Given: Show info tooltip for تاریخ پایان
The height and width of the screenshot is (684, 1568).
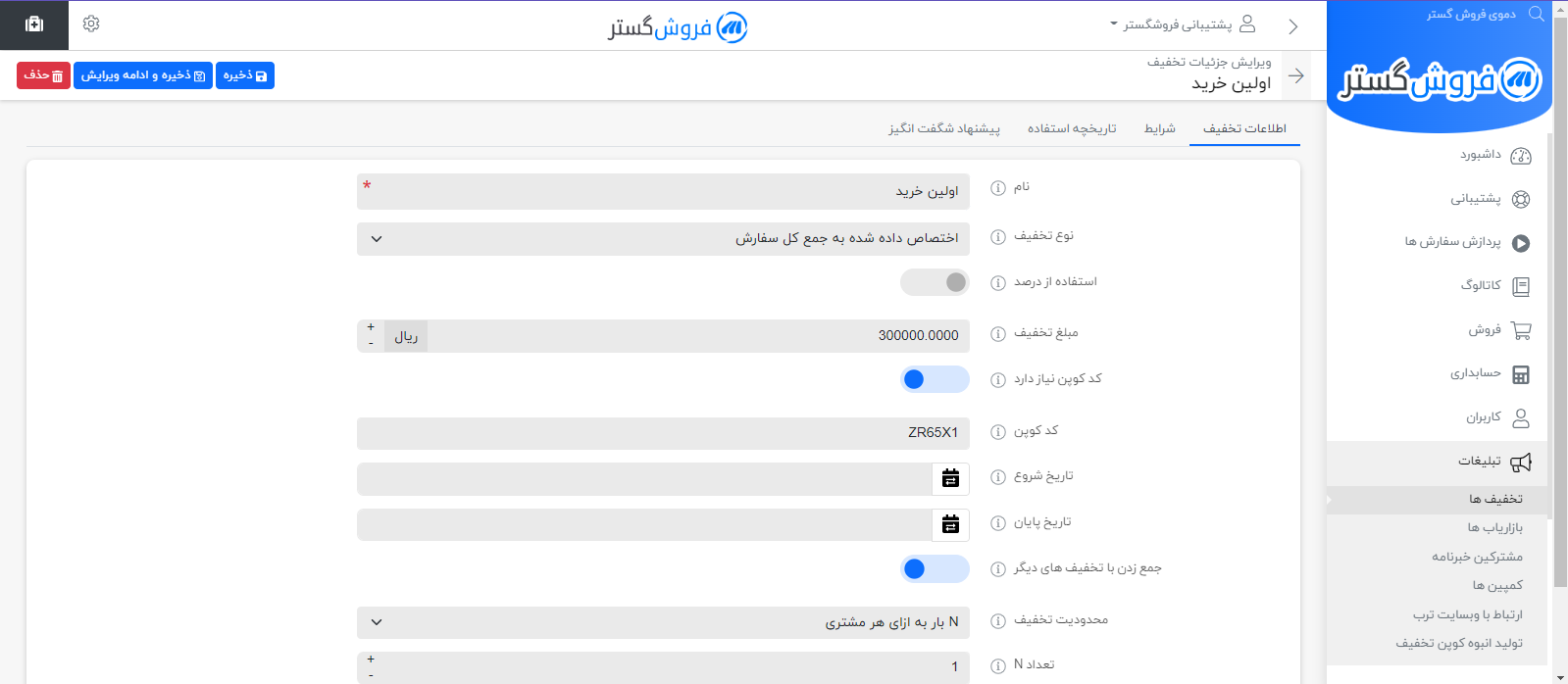Looking at the screenshot, I should coord(997,523).
